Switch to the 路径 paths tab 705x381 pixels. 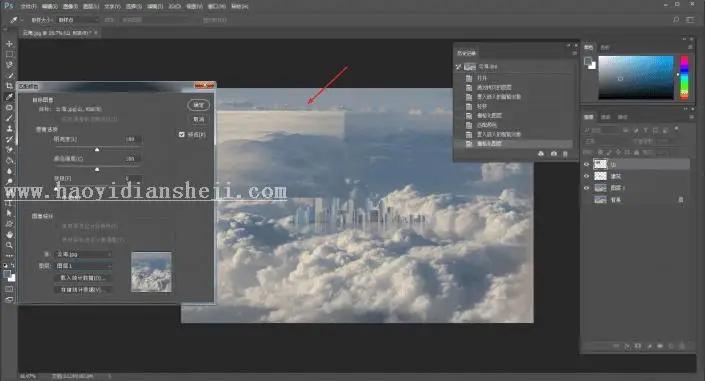[x=622, y=117]
